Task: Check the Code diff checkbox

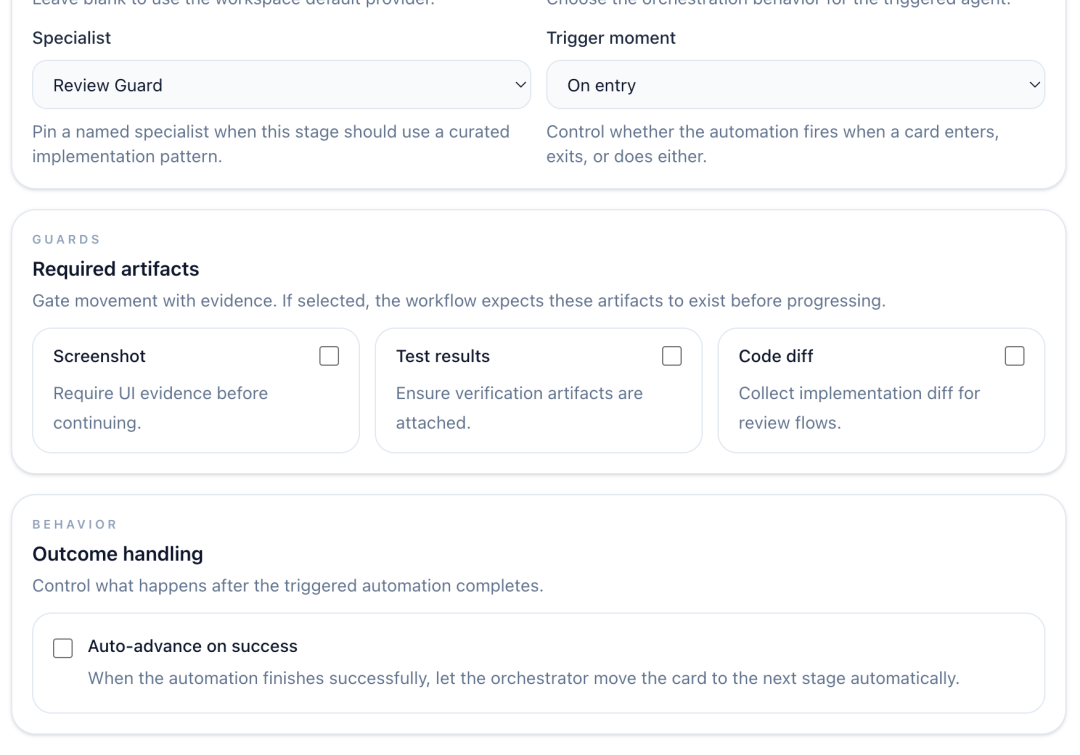Action: click(x=1015, y=356)
